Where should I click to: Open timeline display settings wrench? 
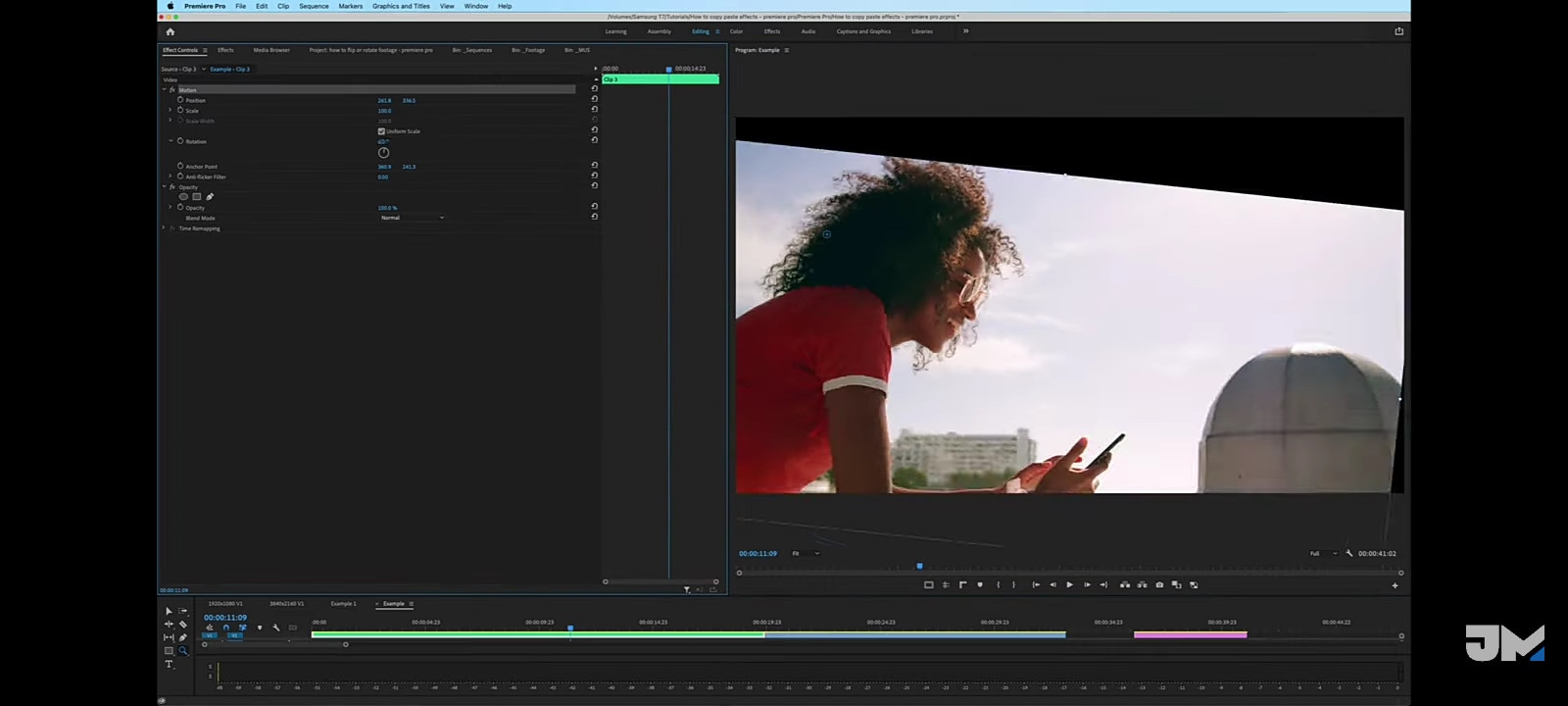click(x=276, y=628)
